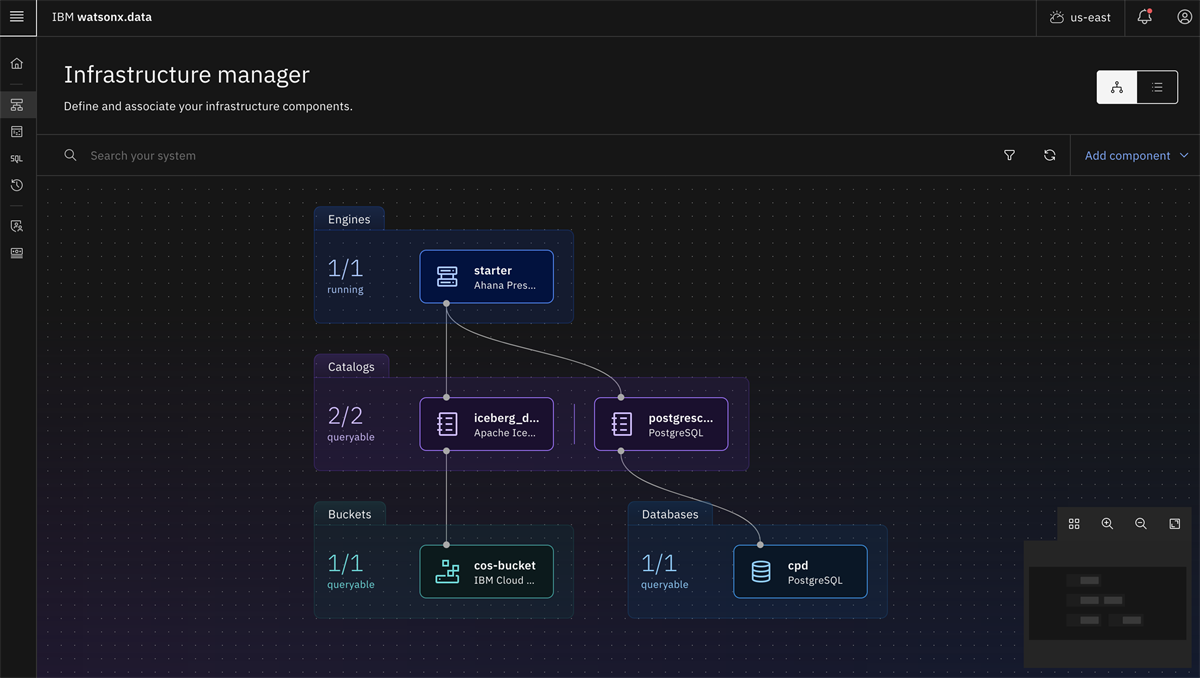The image size is (1200, 678).
Task: Click the 'Define and associate...' description text
Action: (x=208, y=106)
